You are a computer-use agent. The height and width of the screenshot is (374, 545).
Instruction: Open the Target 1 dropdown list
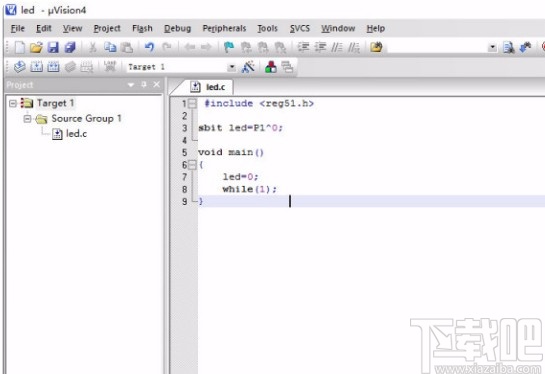[231, 67]
